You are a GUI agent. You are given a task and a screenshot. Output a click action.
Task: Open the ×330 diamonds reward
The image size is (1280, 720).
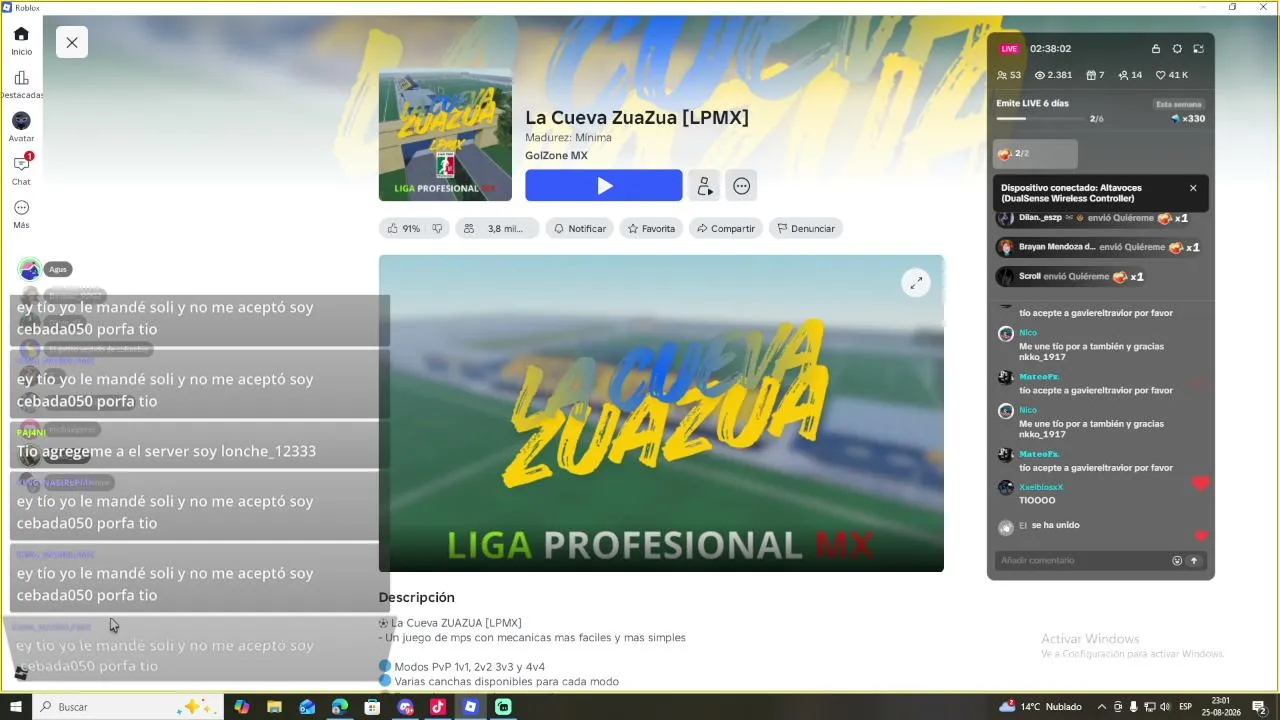click(1188, 119)
